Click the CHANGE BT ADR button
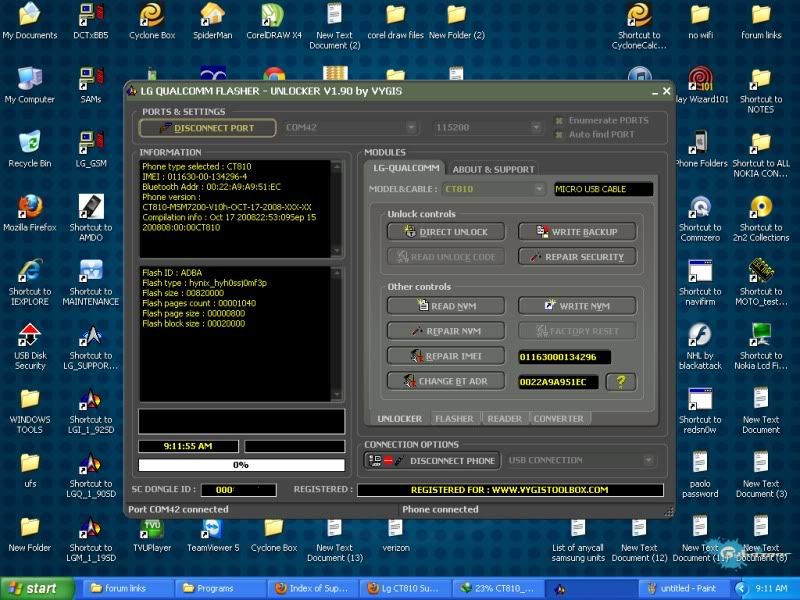This screenshot has width=800, height=600. tap(446, 381)
